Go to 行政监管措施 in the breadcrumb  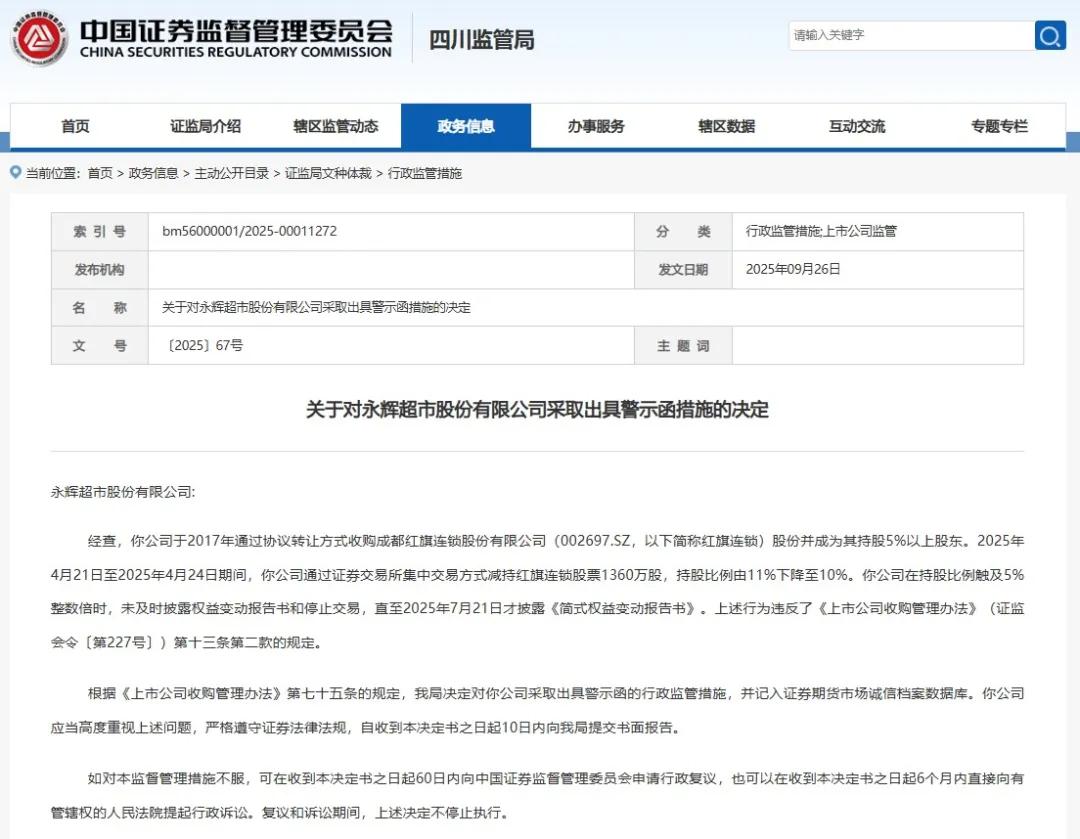tap(425, 173)
